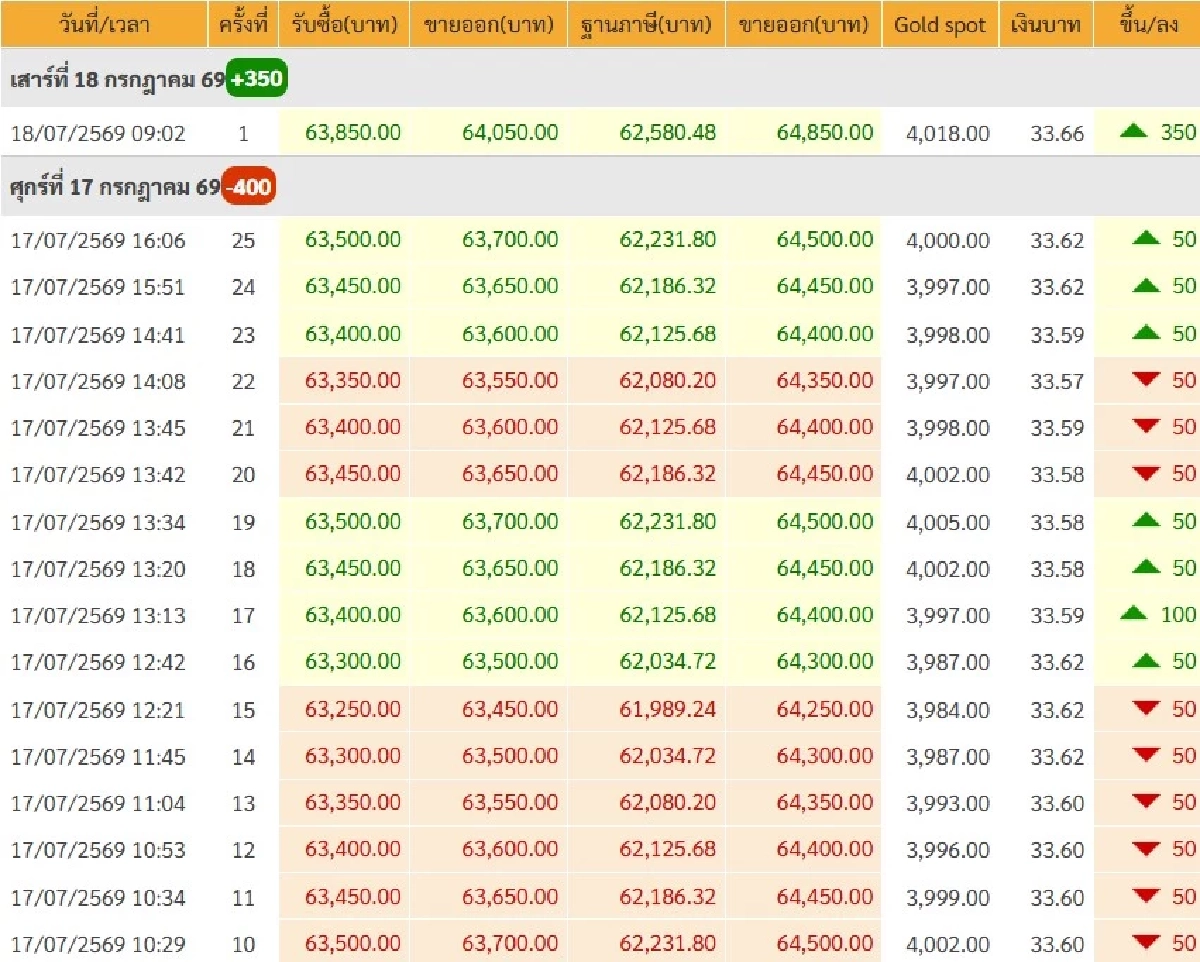1200x962 pixels.
Task: Click the green up arrow showing 350
Action: coord(1133,130)
